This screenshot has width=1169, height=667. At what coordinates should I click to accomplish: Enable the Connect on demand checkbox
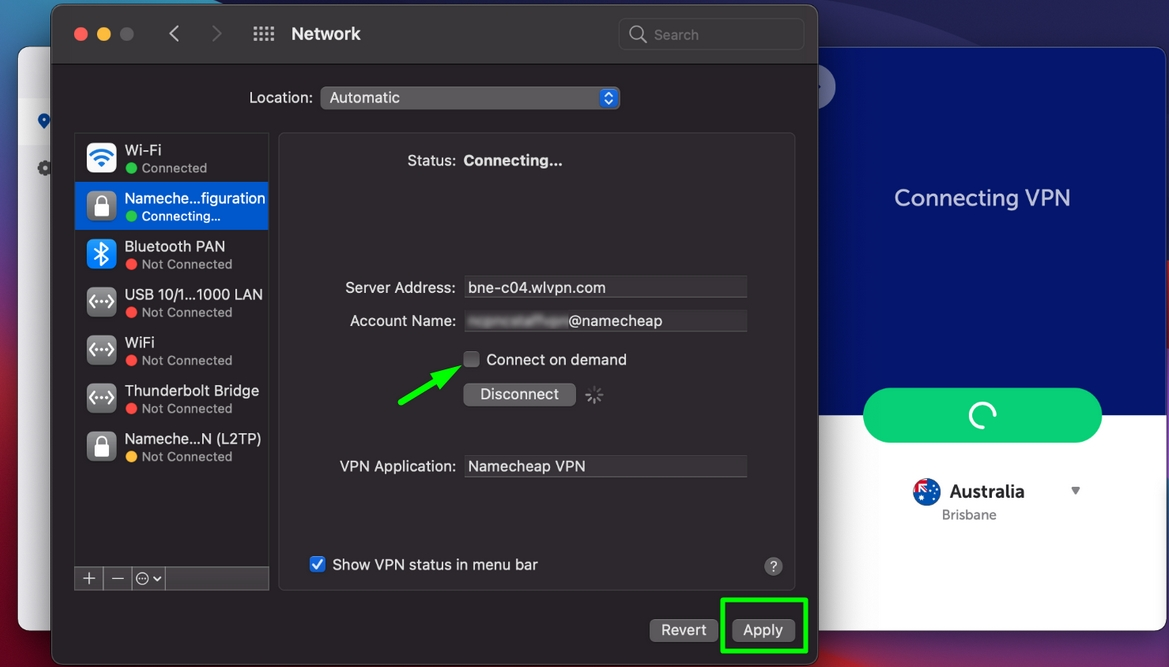[471, 359]
